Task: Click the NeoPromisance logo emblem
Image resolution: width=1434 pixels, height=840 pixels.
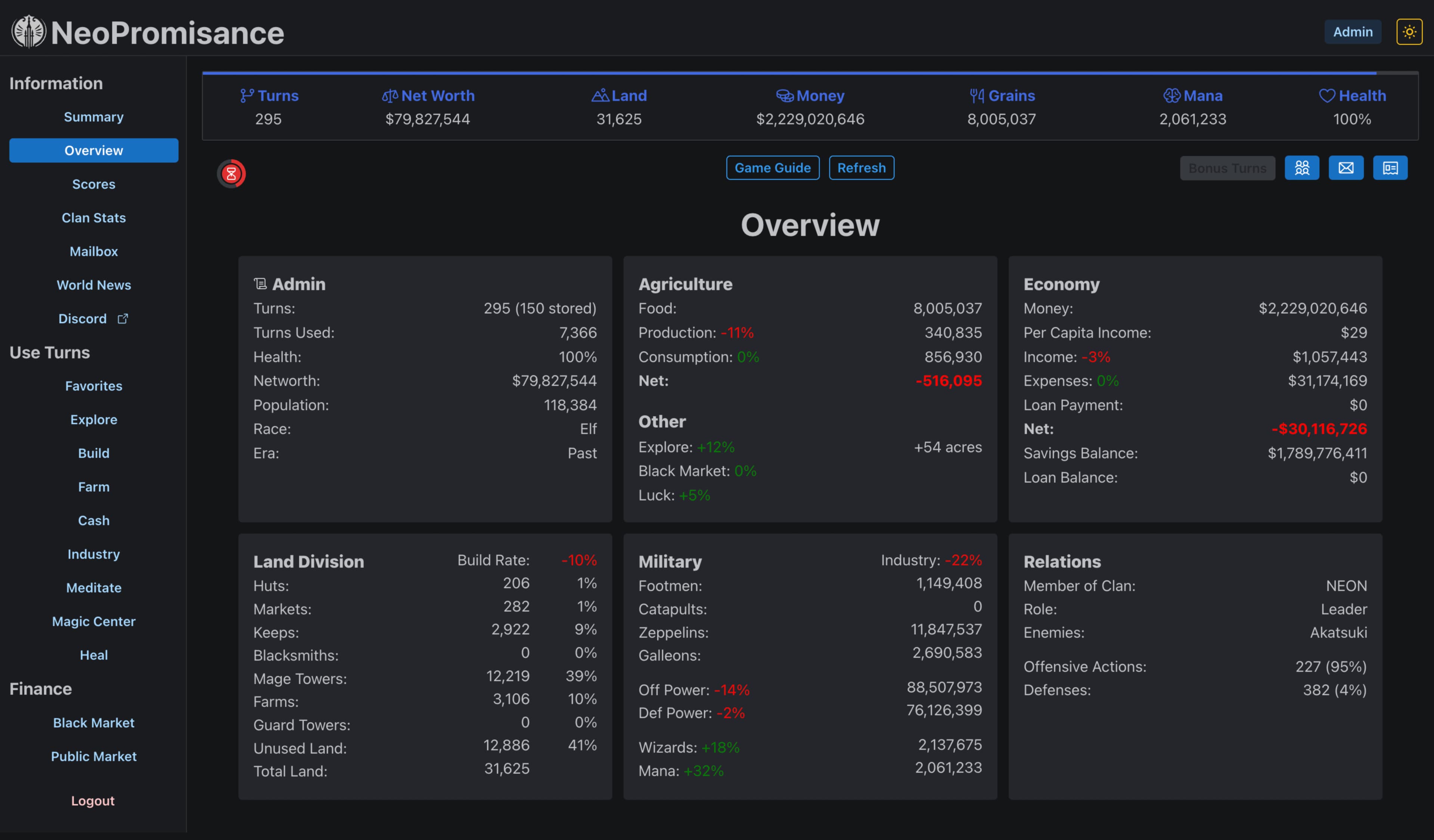Action: pos(28,32)
